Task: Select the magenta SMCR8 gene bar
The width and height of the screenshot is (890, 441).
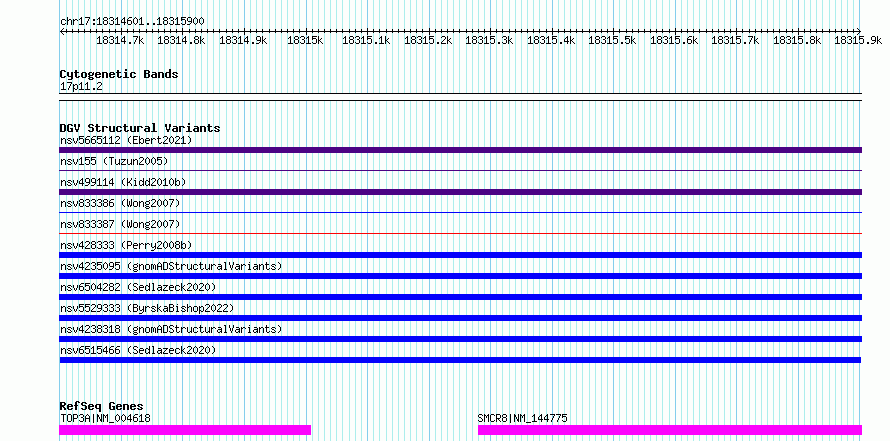Action: pyautogui.click(x=670, y=430)
